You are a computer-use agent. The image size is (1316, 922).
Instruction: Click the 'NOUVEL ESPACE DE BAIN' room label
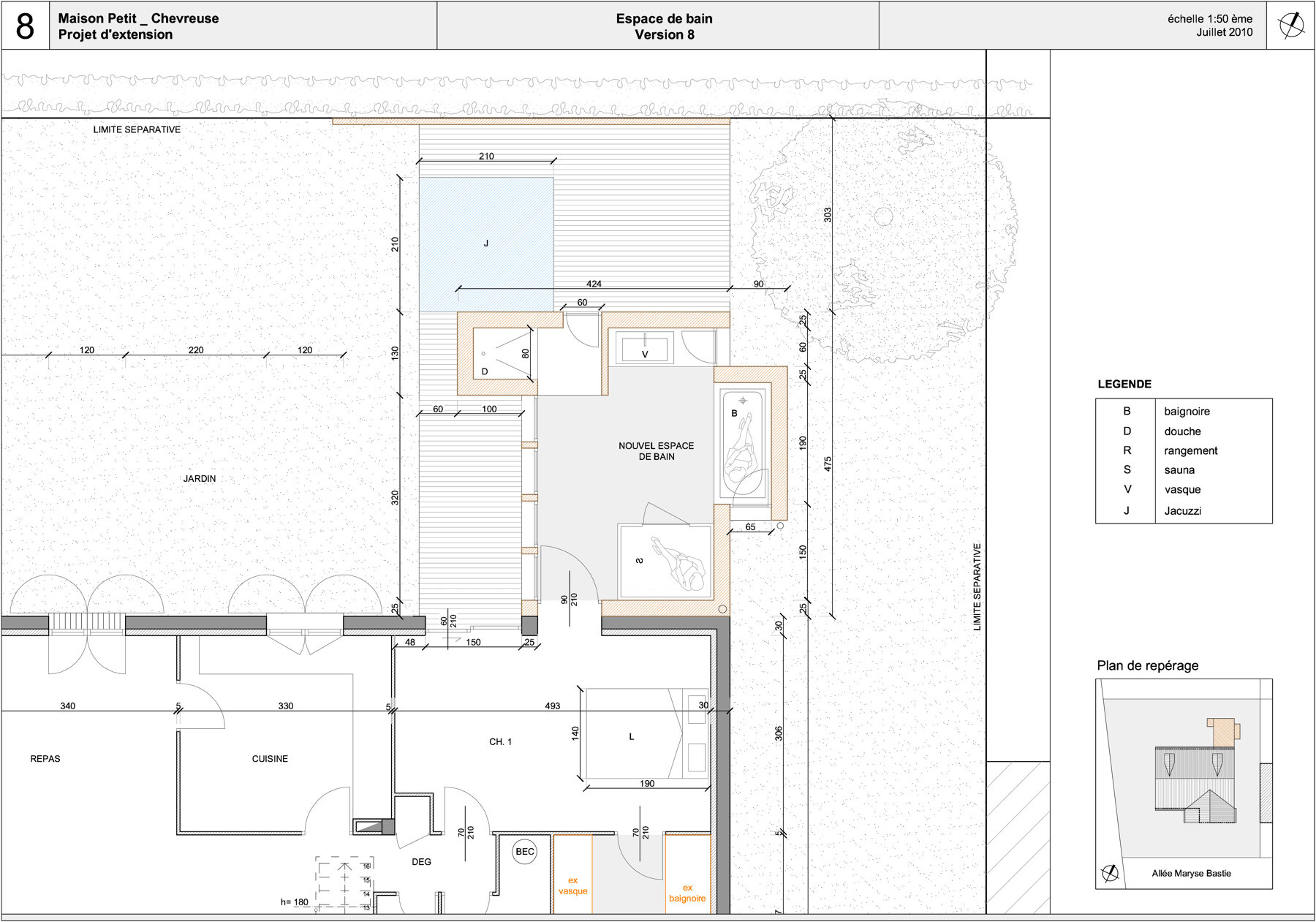pyautogui.click(x=657, y=451)
